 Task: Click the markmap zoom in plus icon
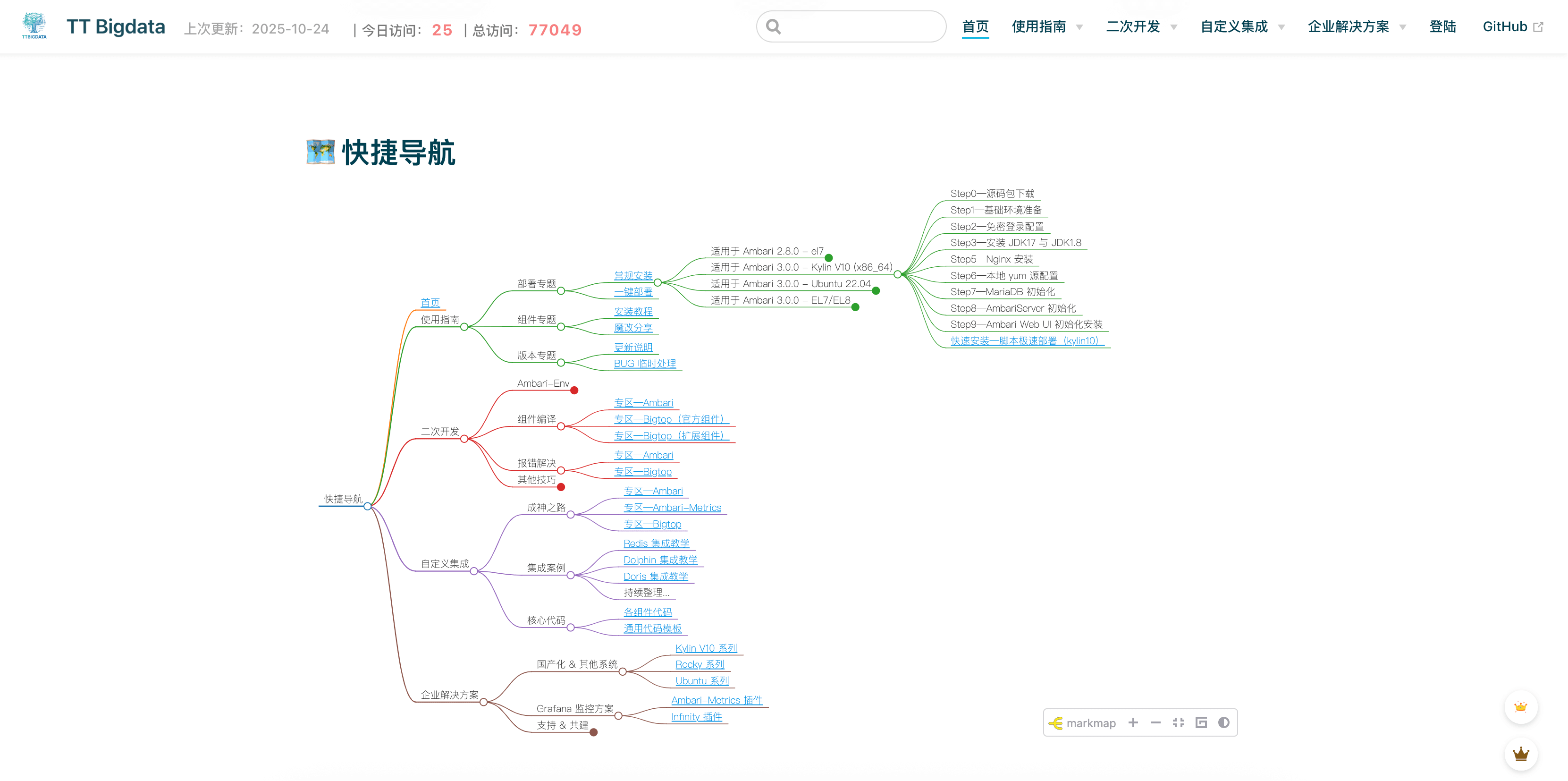1133,722
